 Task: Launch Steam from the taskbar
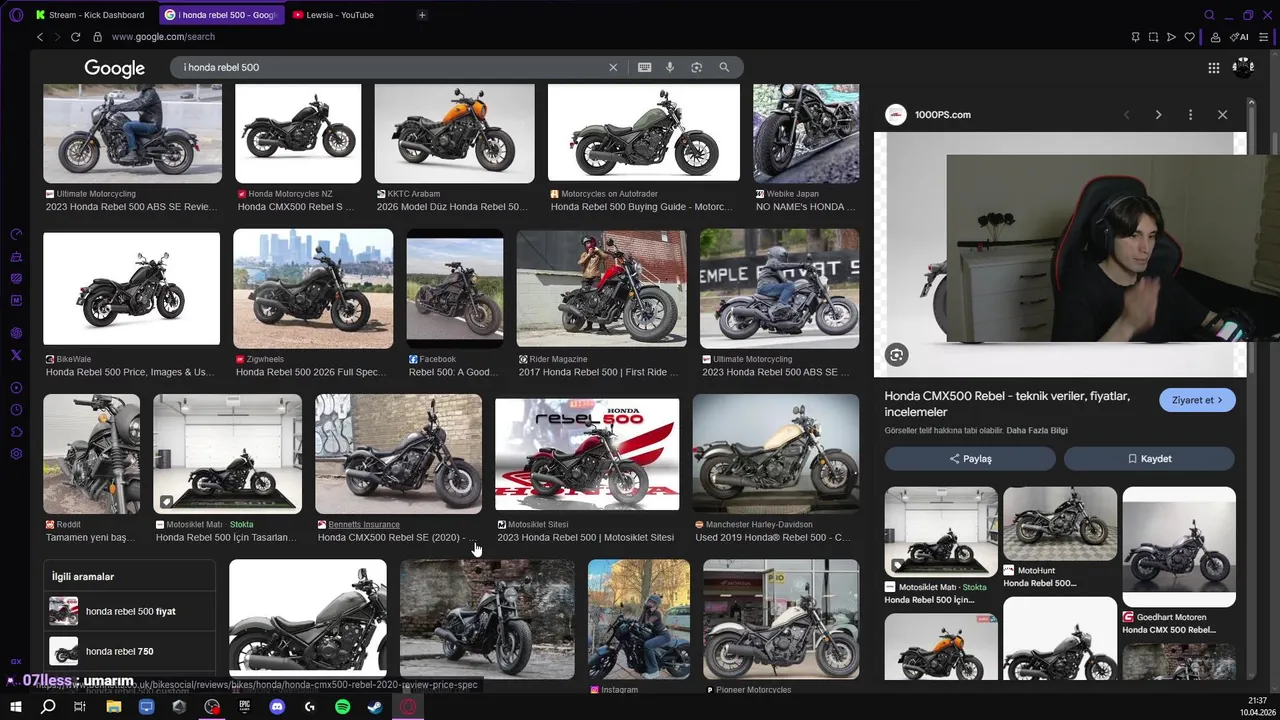tap(374, 706)
